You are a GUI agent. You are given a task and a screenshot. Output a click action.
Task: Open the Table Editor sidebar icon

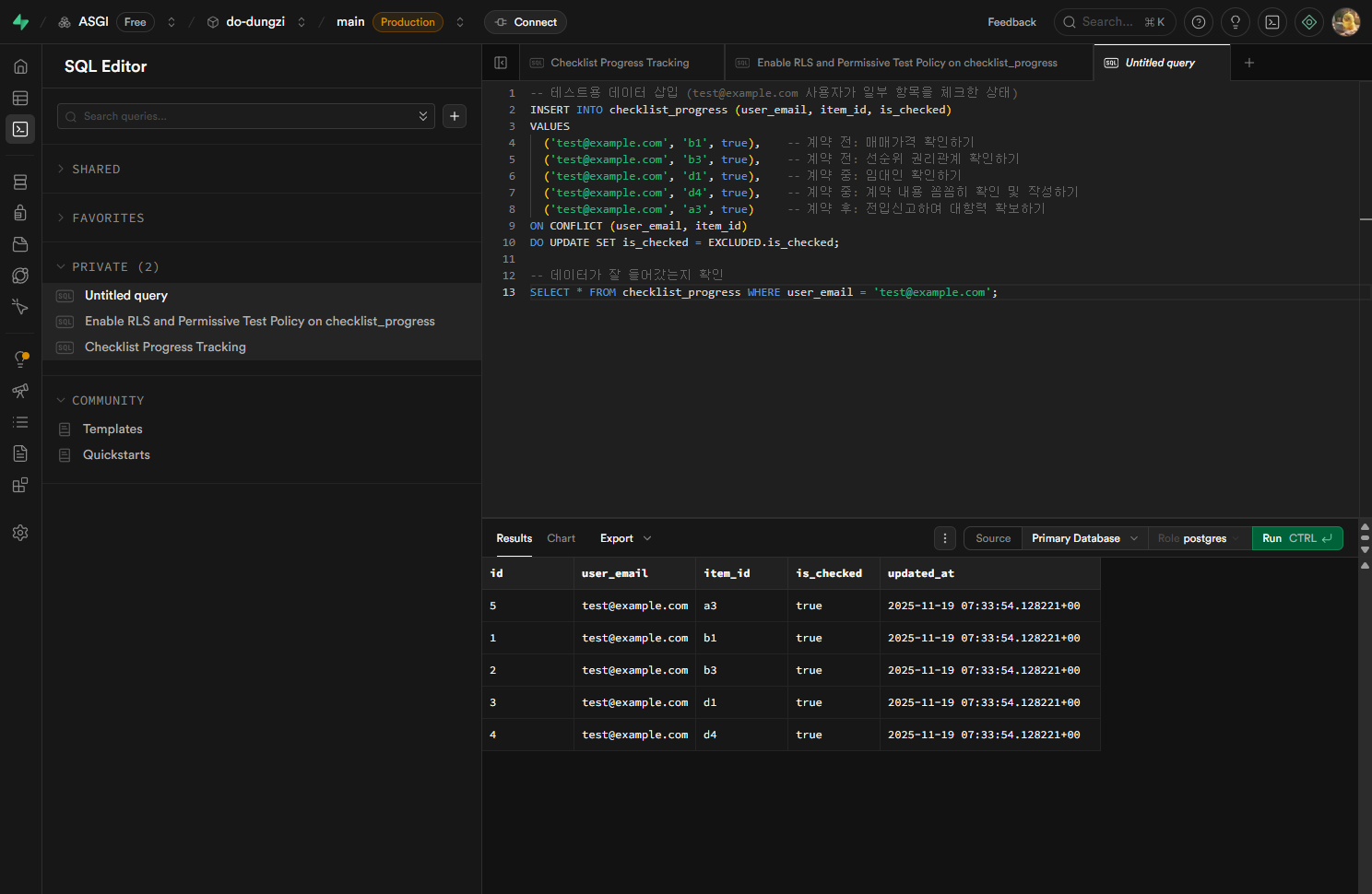click(20, 99)
